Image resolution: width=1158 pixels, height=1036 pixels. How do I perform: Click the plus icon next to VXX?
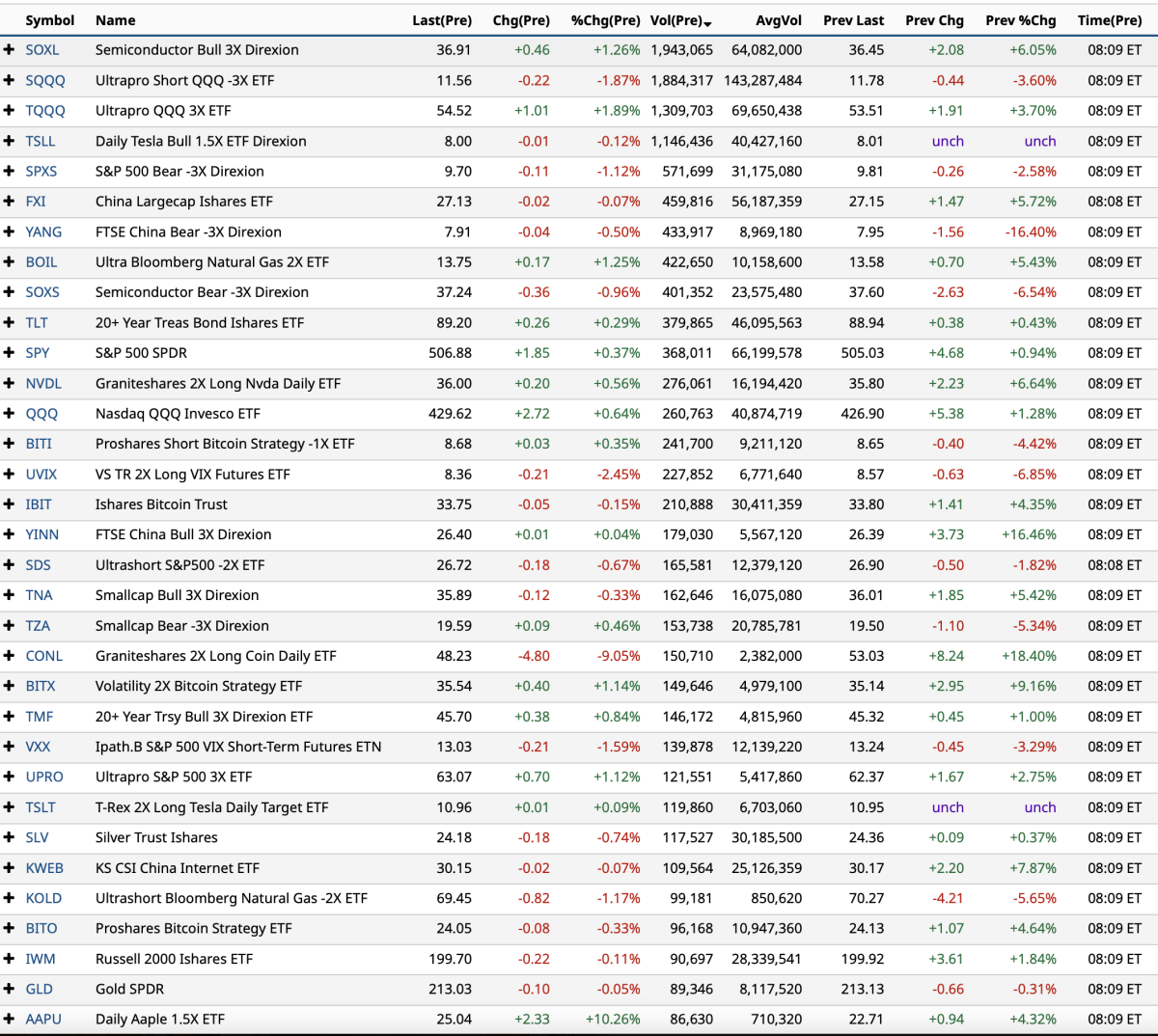pos(9,747)
